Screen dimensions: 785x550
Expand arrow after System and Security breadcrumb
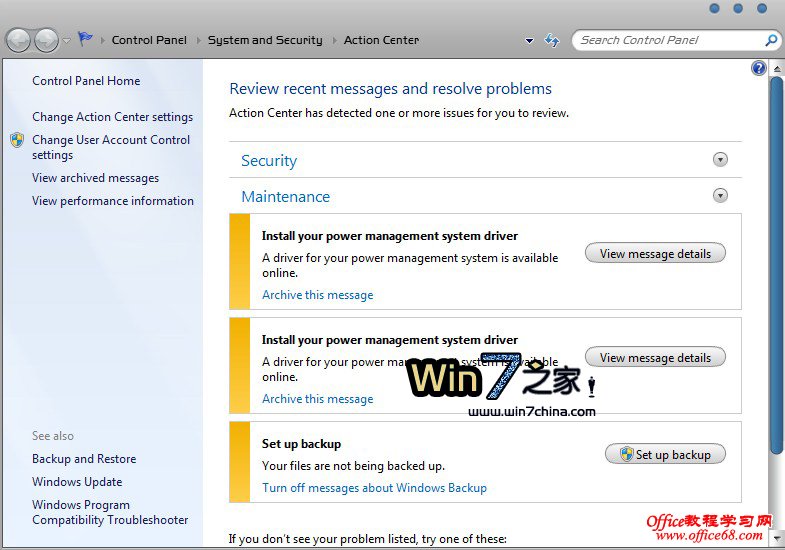334,41
